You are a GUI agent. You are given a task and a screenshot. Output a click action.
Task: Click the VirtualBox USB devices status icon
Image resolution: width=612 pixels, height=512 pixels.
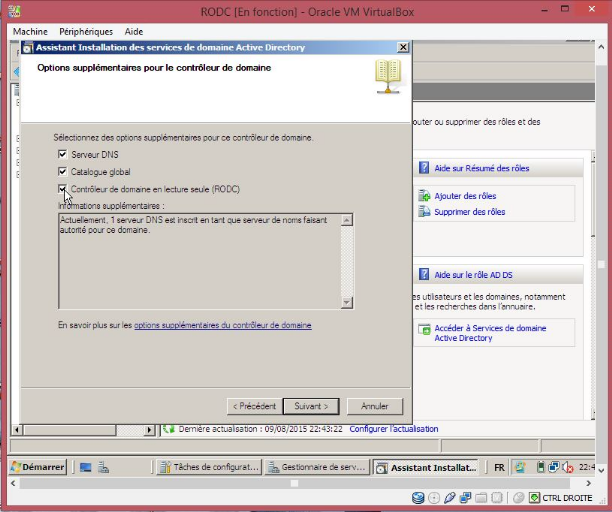450,498
